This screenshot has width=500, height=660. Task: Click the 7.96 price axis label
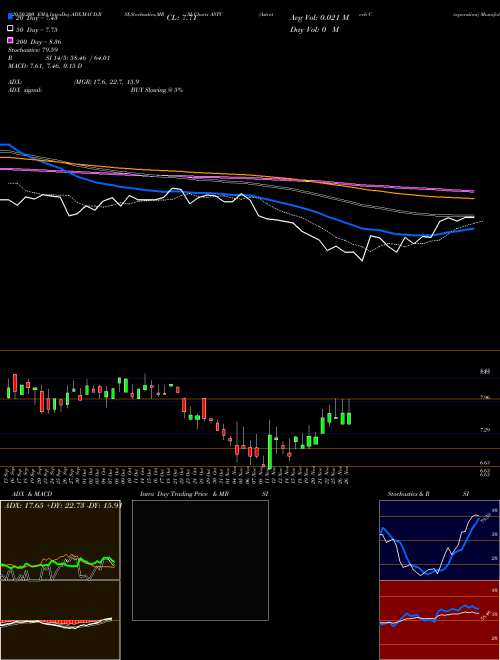[485, 397]
